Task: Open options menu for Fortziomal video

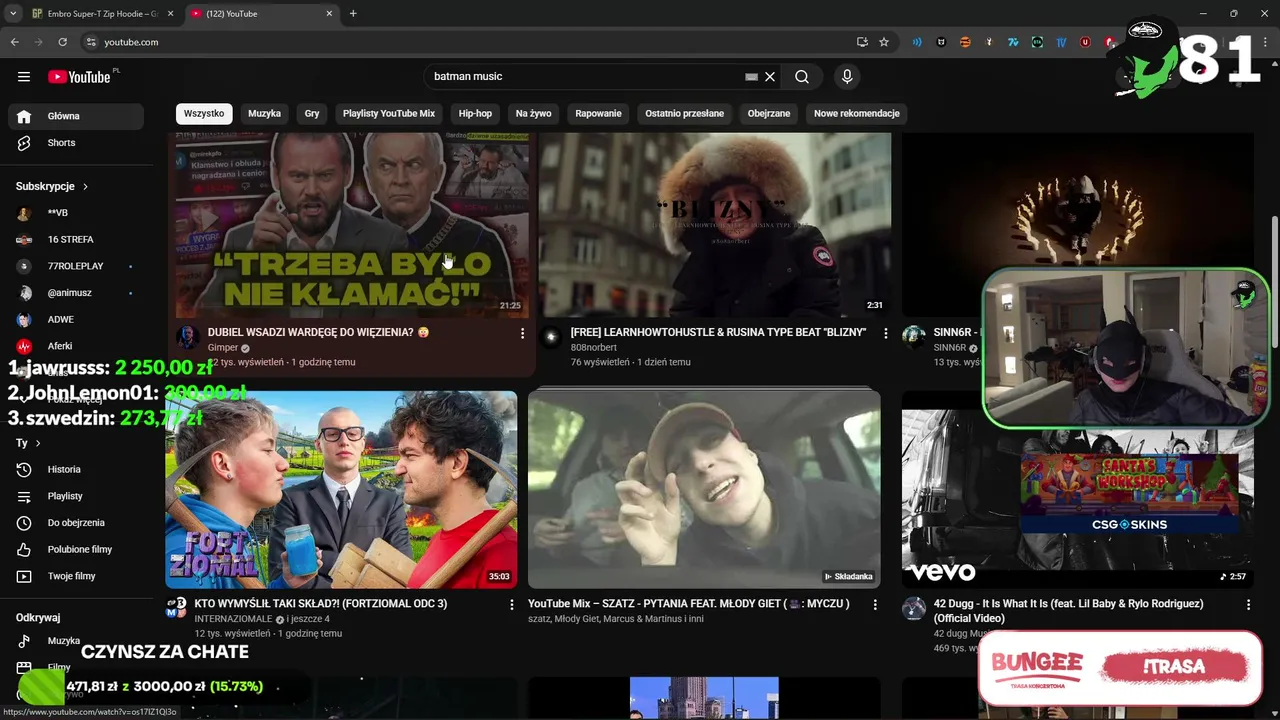Action: pyautogui.click(x=512, y=605)
